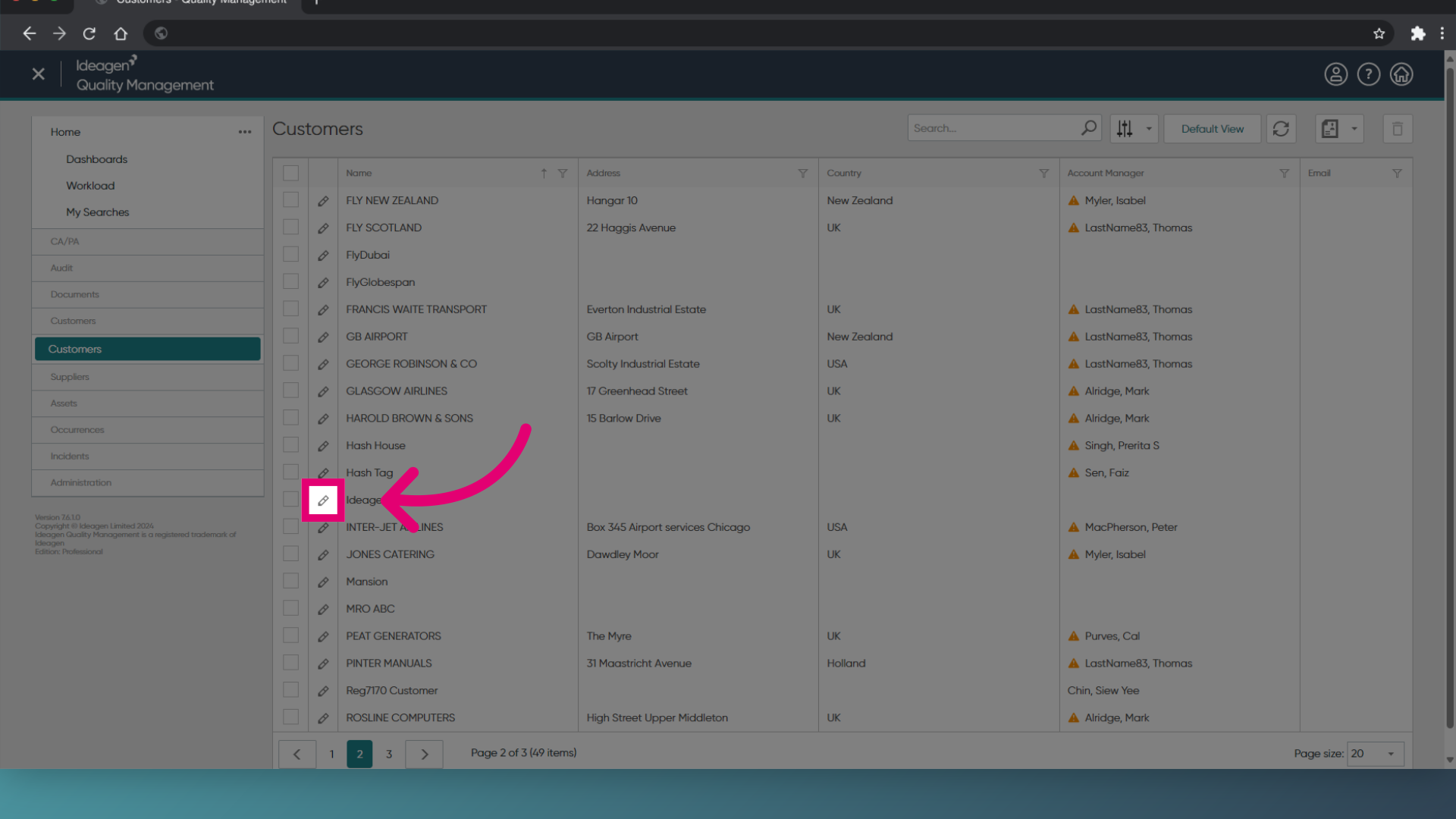Viewport: 1456px width, 819px height.
Task: Open edit for GLASGOW AIRLINES
Action: tap(323, 391)
